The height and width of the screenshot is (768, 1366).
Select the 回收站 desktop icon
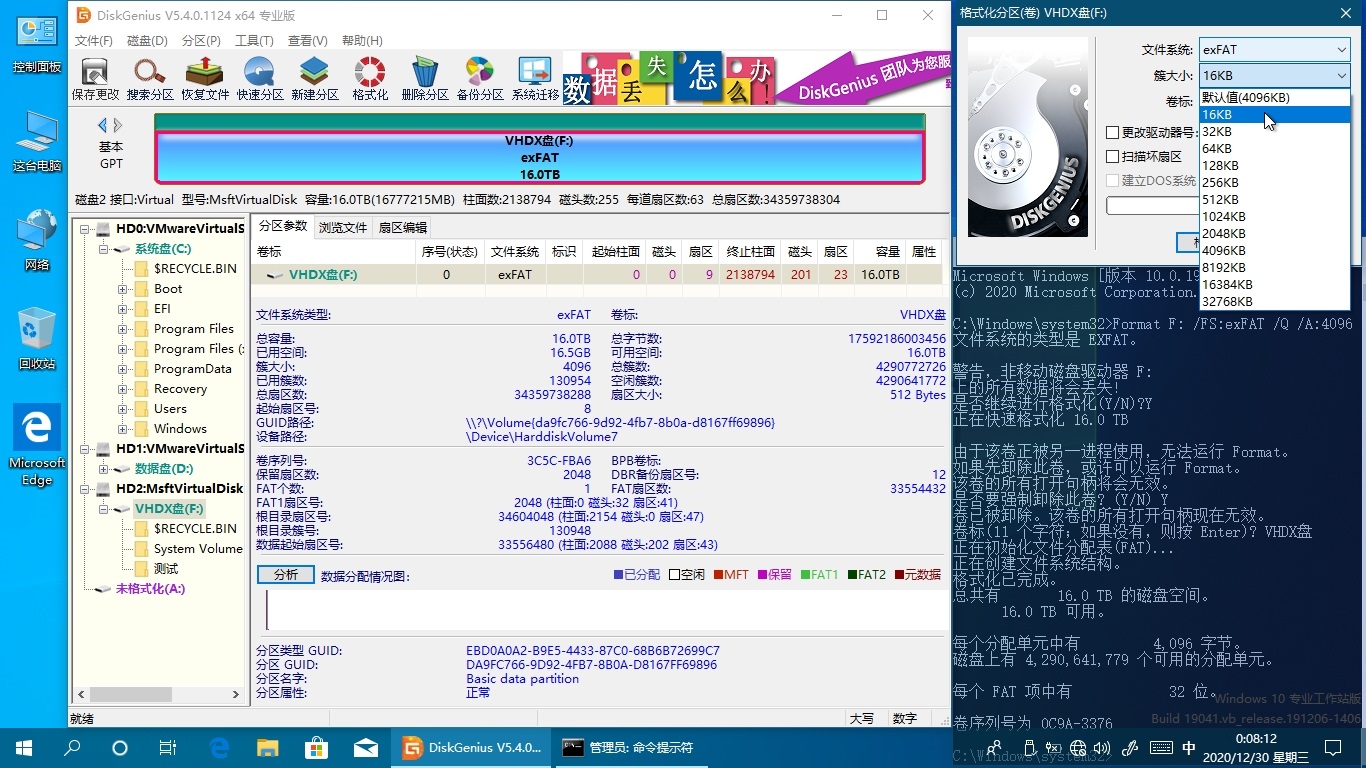point(37,339)
